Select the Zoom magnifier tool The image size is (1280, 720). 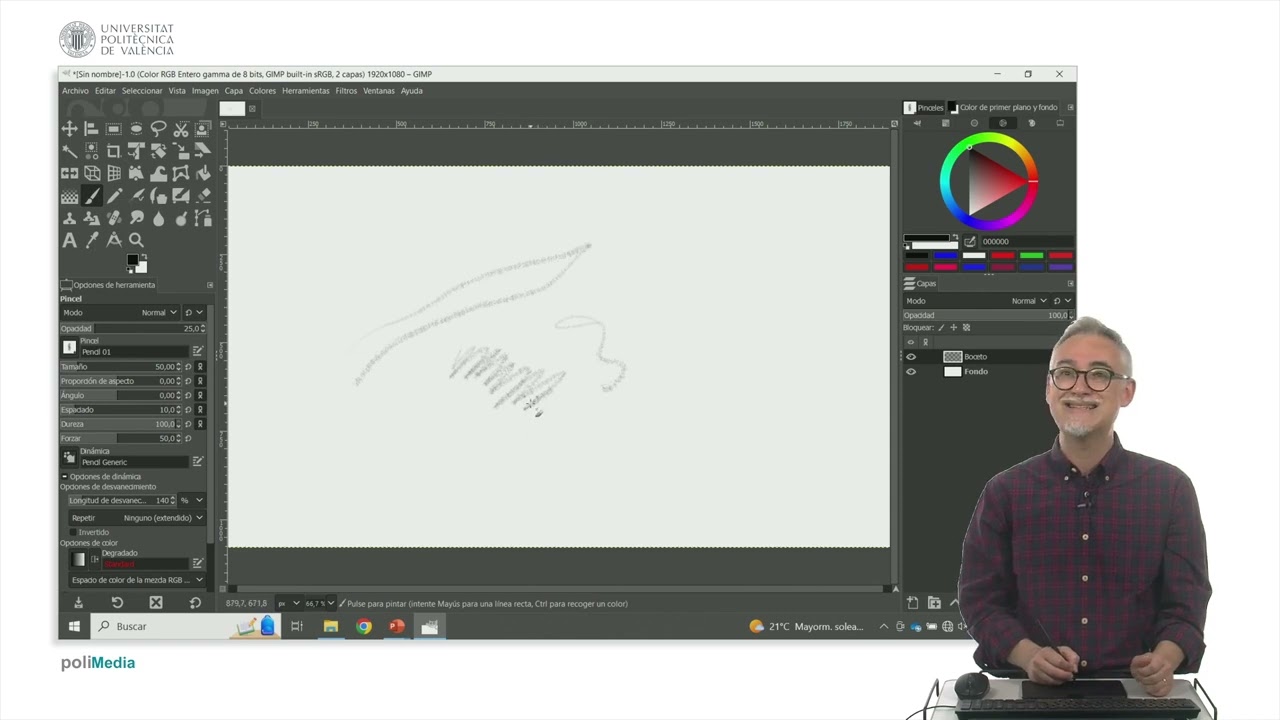[136, 240]
